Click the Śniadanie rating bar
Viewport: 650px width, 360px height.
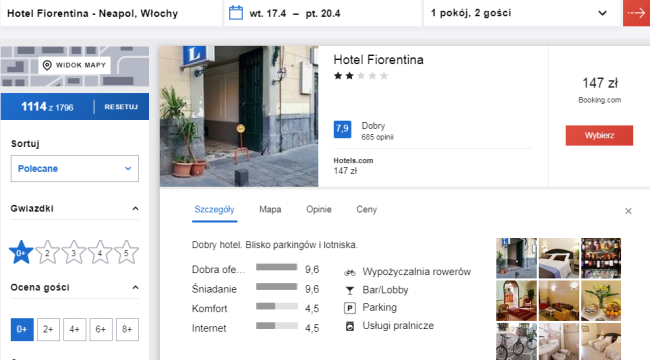tap(276, 287)
